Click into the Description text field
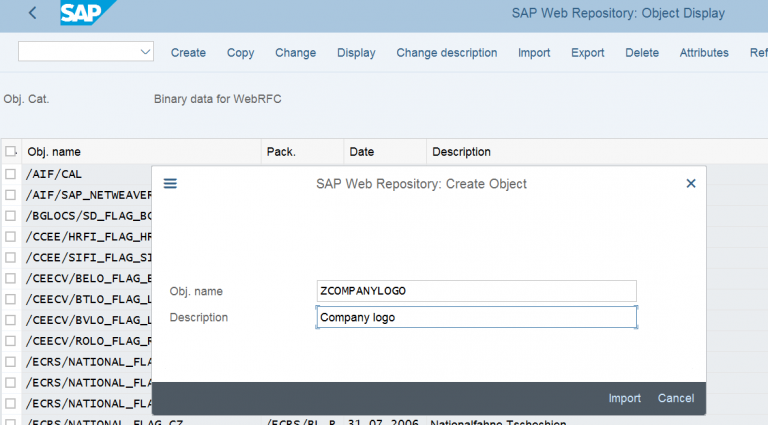This screenshot has width=768, height=425. point(475,318)
